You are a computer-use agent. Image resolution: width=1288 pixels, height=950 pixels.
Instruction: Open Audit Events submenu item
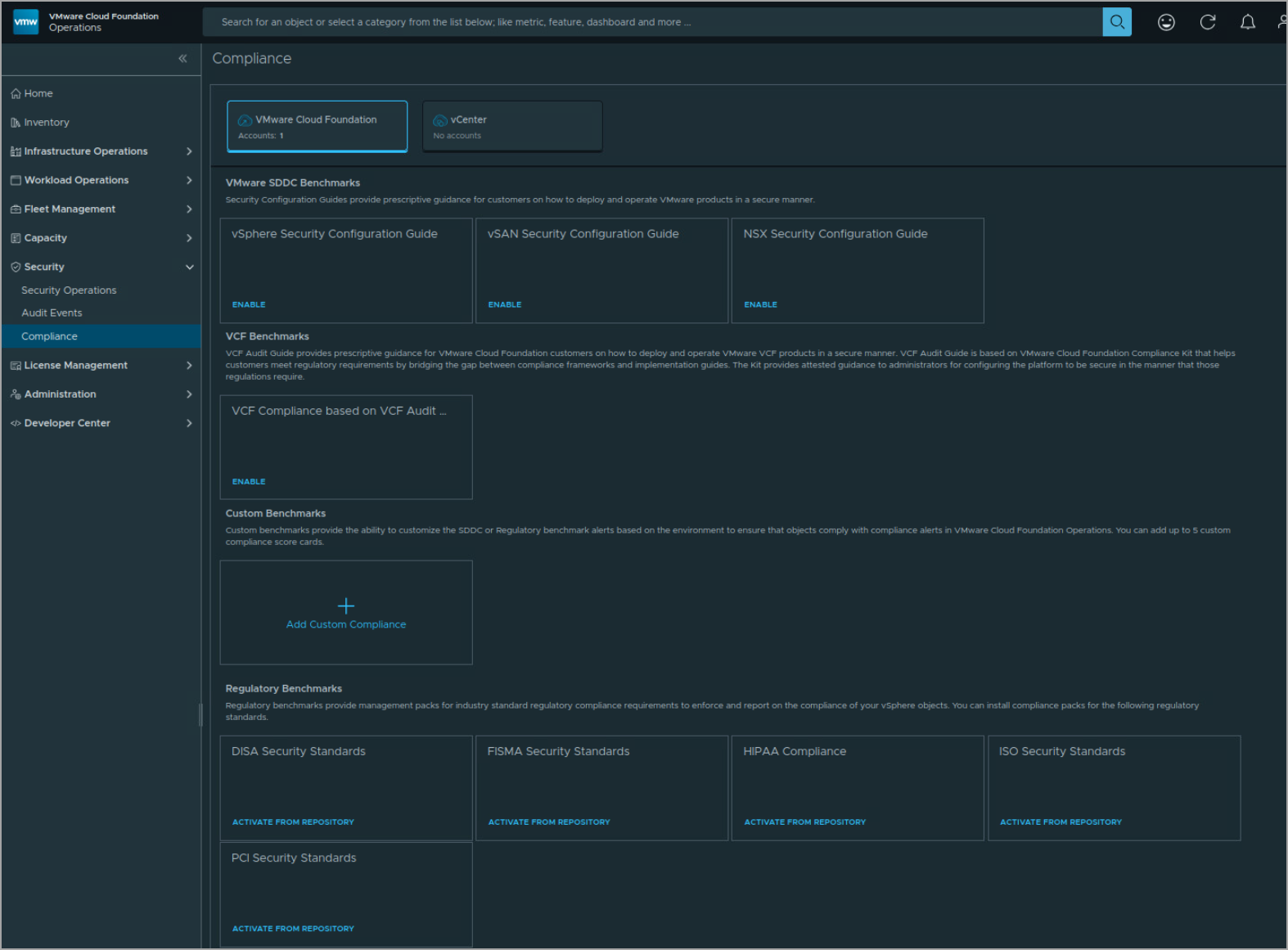coord(52,313)
